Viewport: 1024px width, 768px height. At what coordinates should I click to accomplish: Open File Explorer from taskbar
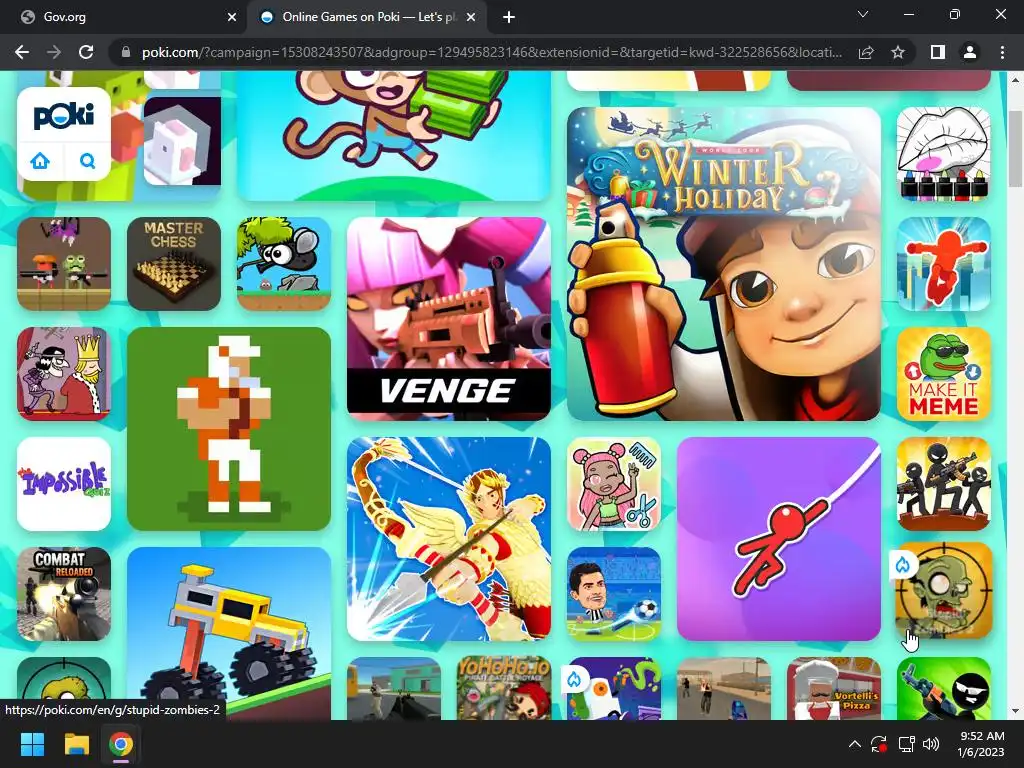pyautogui.click(x=76, y=744)
